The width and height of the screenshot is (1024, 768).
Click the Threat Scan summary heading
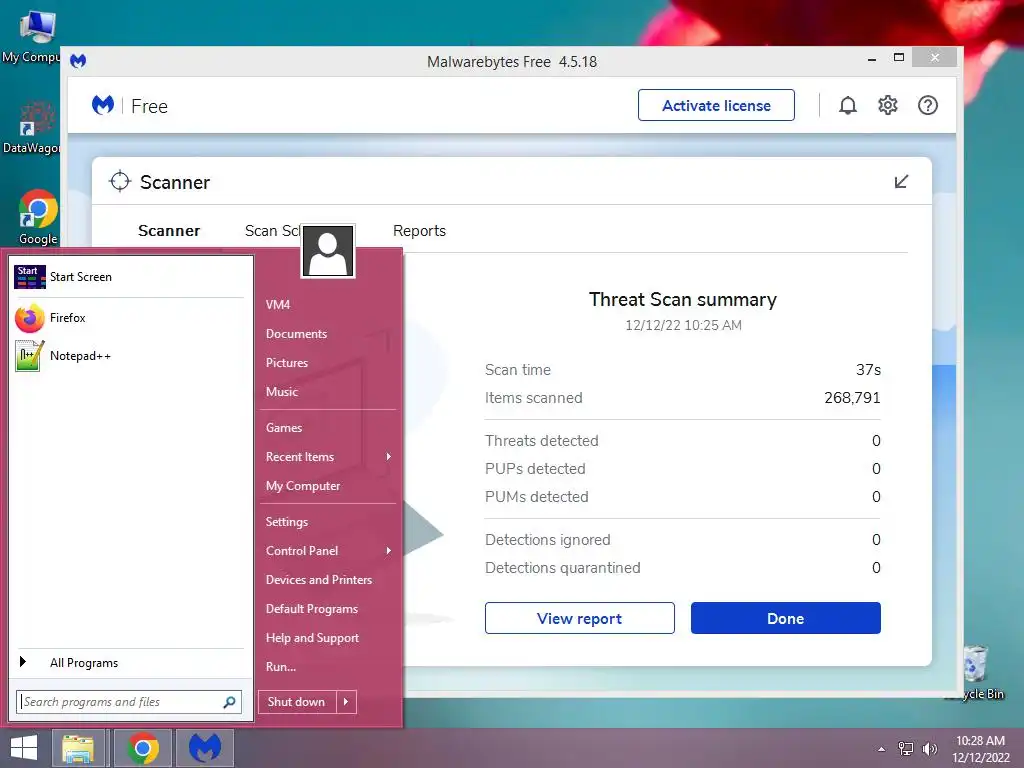click(x=683, y=300)
